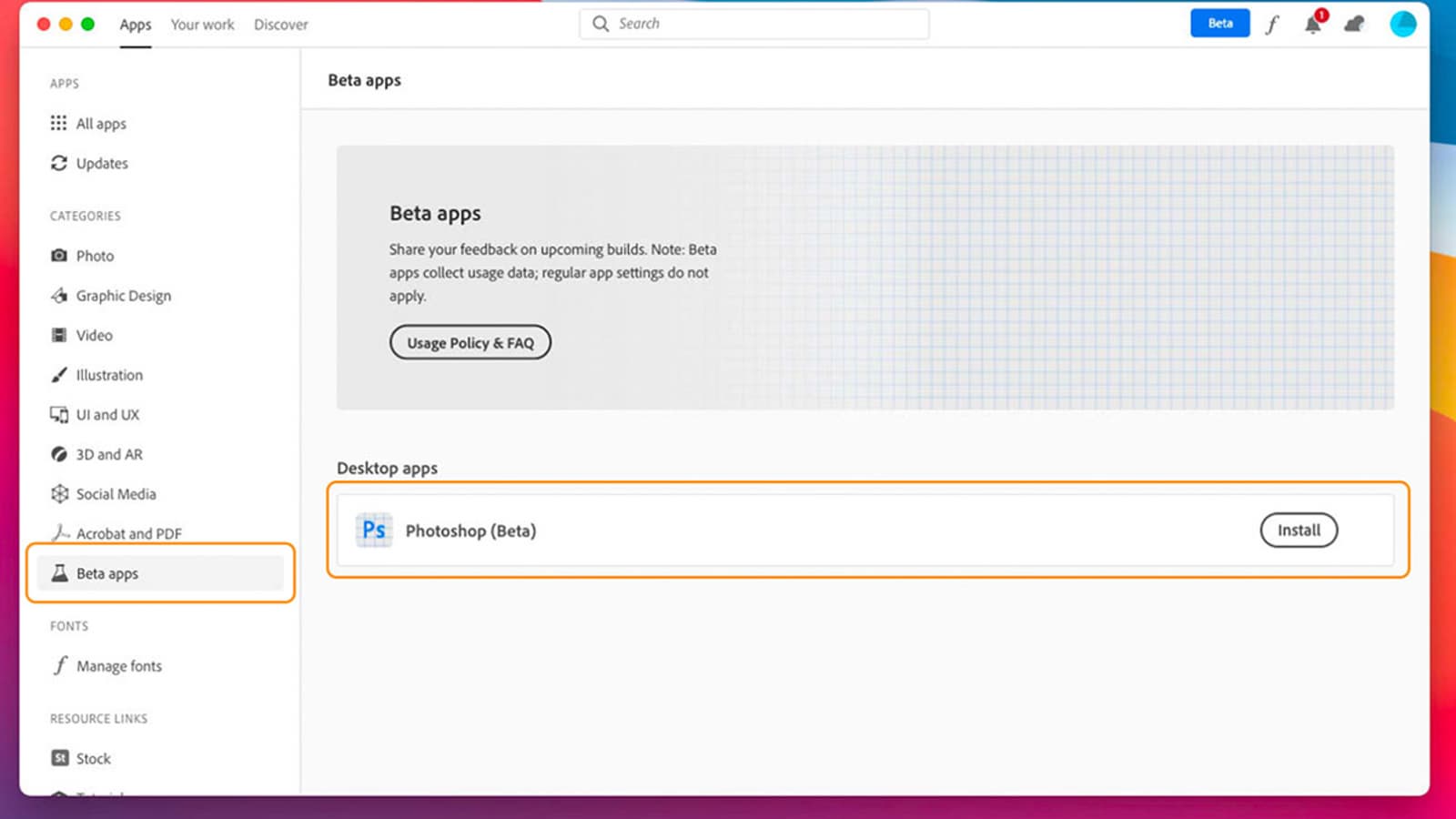Open the UI and UX category label
The width and height of the screenshot is (1456, 819).
click(107, 415)
